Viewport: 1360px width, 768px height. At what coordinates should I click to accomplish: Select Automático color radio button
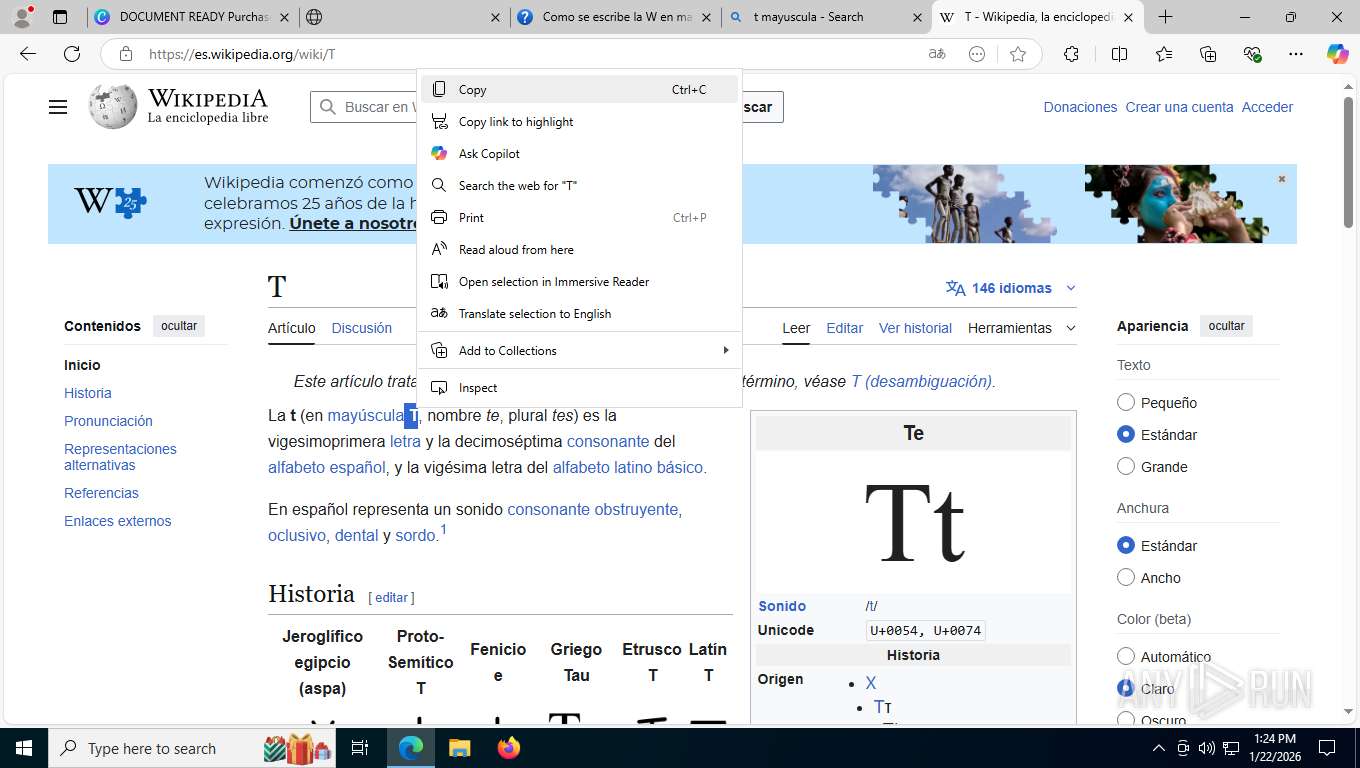(1126, 656)
